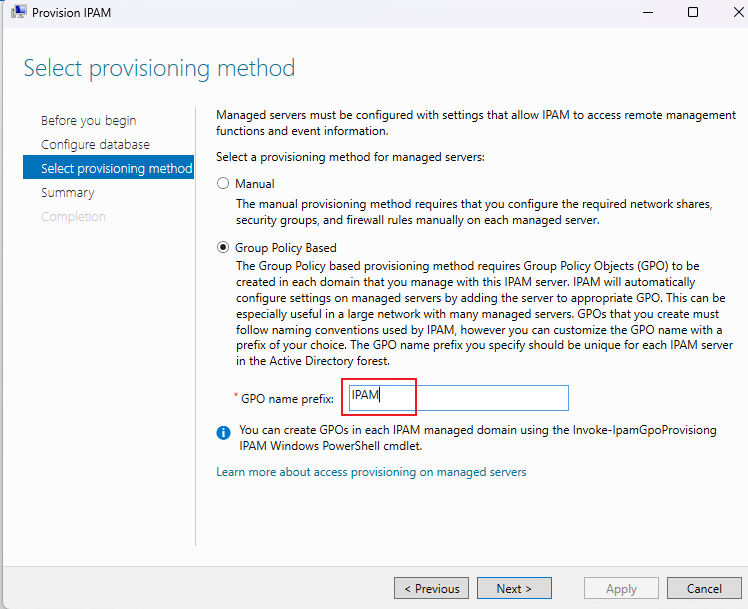The height and width of the screenshot is (609, 748).
Task: Close the Provision IPAM window
Action: point(738,12)
